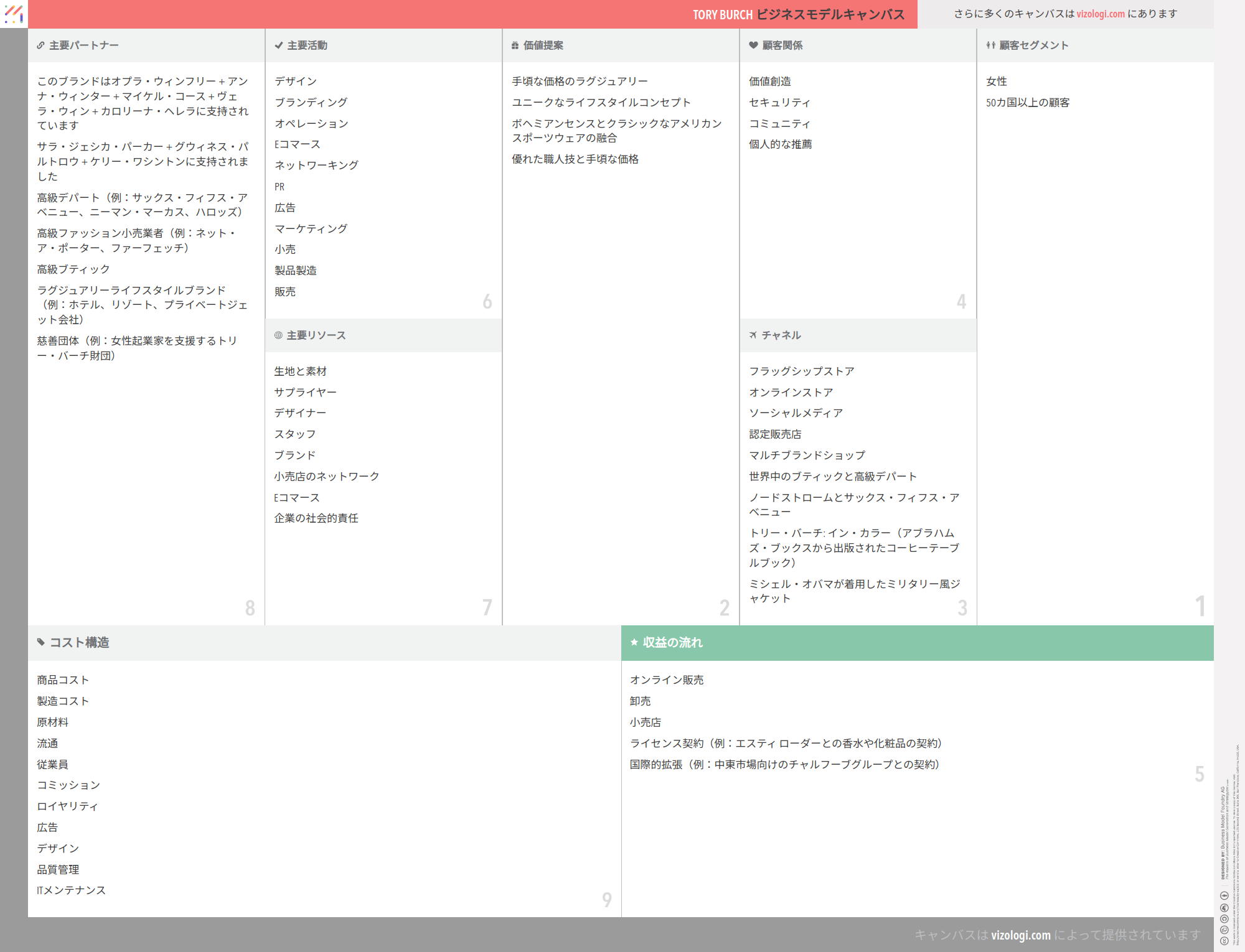This screenshot has height=952, width=1245.
Task: Click the gift icon beside 価値提案
Action: pos(515,45)
